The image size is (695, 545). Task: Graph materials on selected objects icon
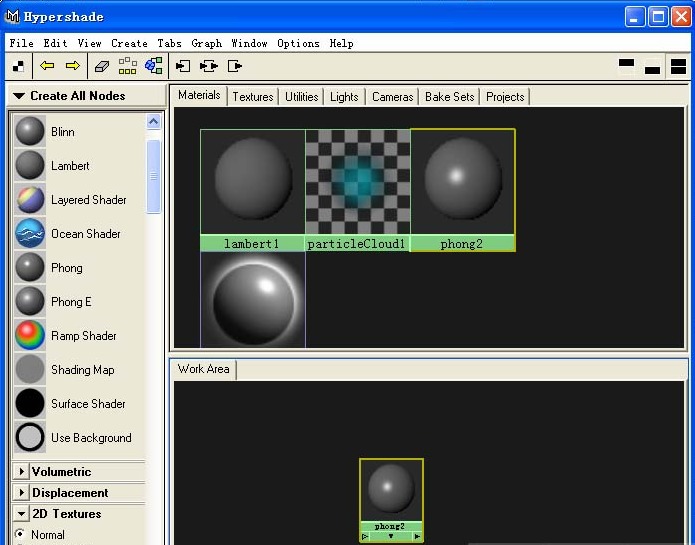[154, 66]
